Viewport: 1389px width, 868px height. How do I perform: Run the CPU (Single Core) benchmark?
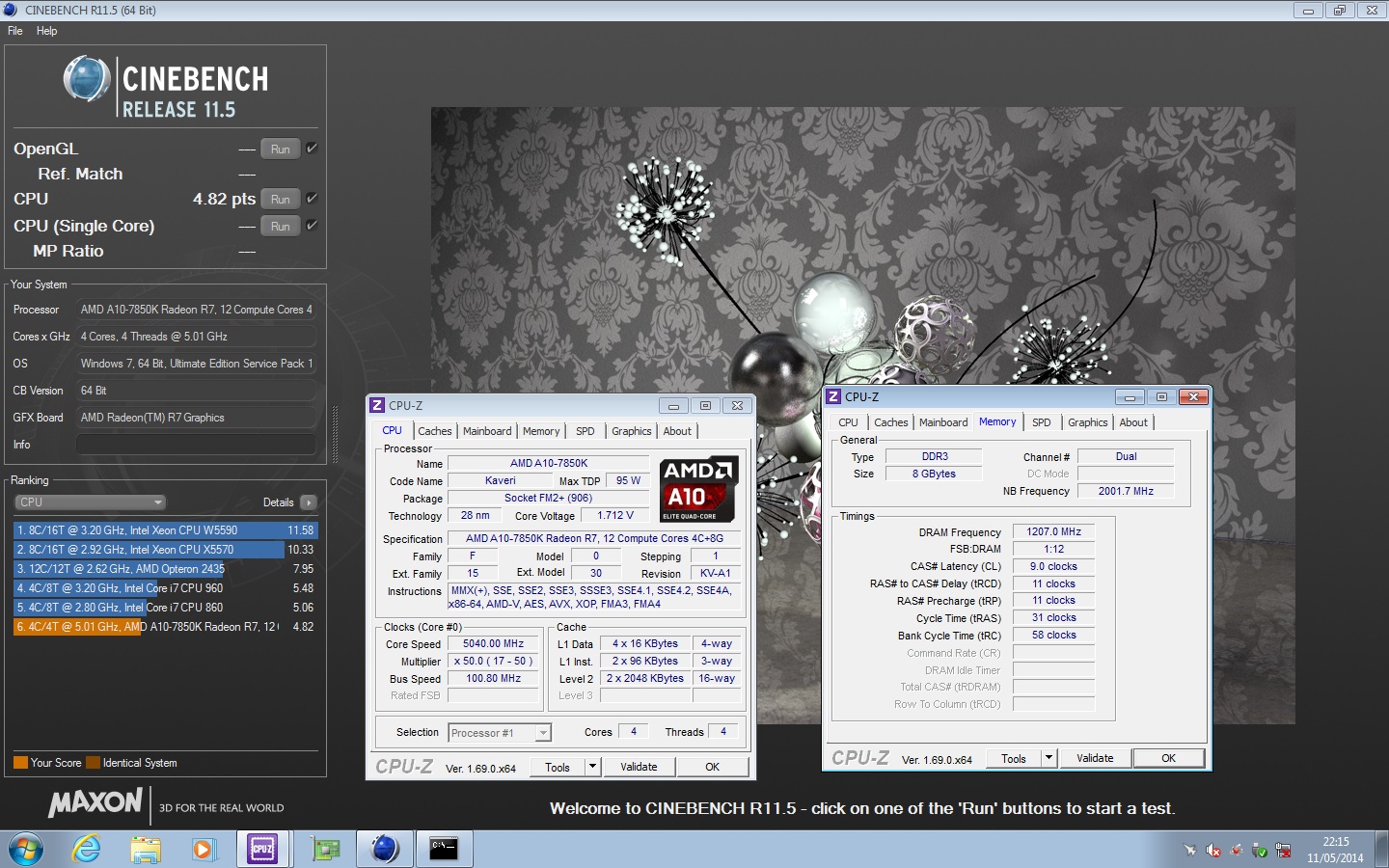click(x=281, y=226)
